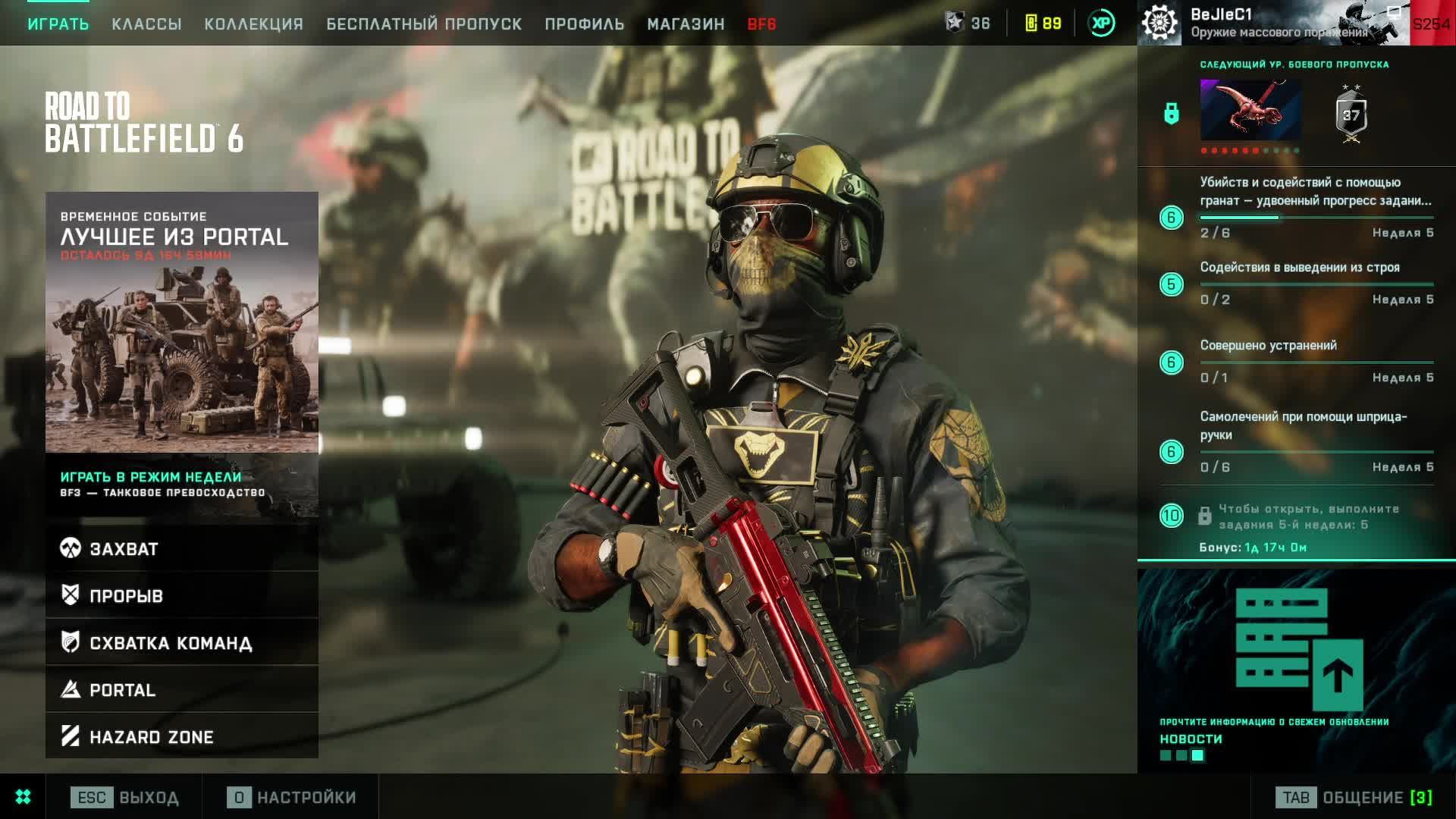This screenshot has height=819, width=1456.
Task: Click the XP boost icon
Action: [x=1101, y=24]
